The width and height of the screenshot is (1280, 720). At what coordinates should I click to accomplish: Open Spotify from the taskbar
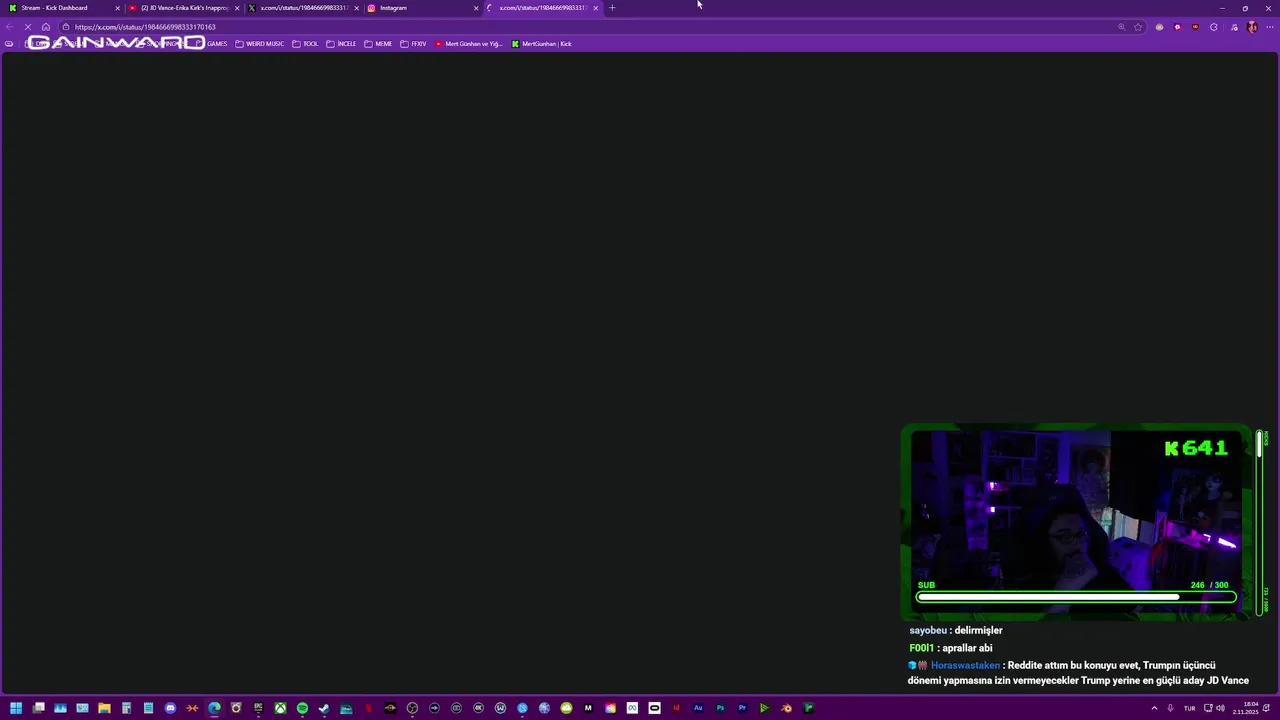click(302, 708)
